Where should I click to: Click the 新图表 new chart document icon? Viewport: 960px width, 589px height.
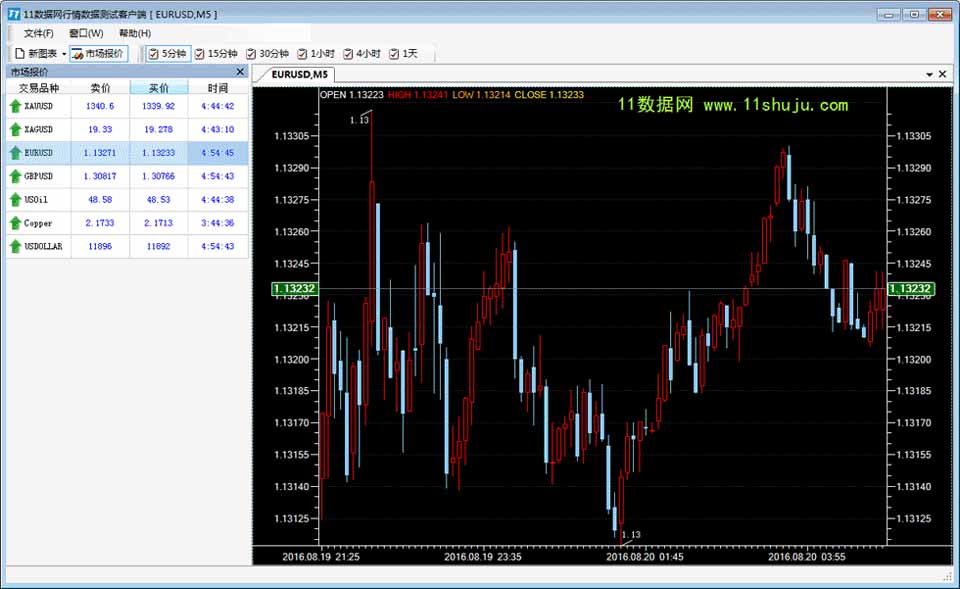pos(20,54)
